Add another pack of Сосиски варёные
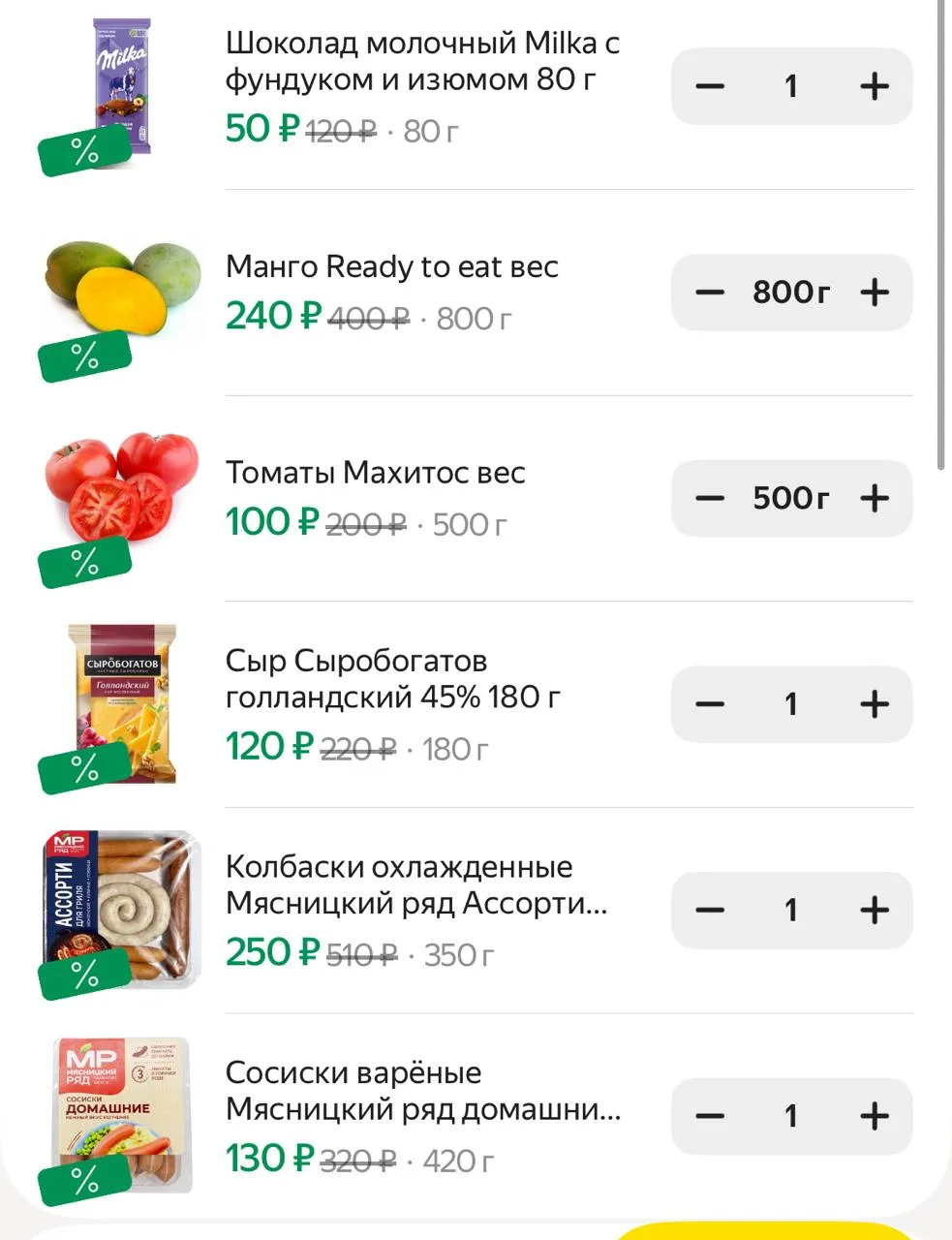The width and height of the screenshot is (952, 1240). point(874,1116)
